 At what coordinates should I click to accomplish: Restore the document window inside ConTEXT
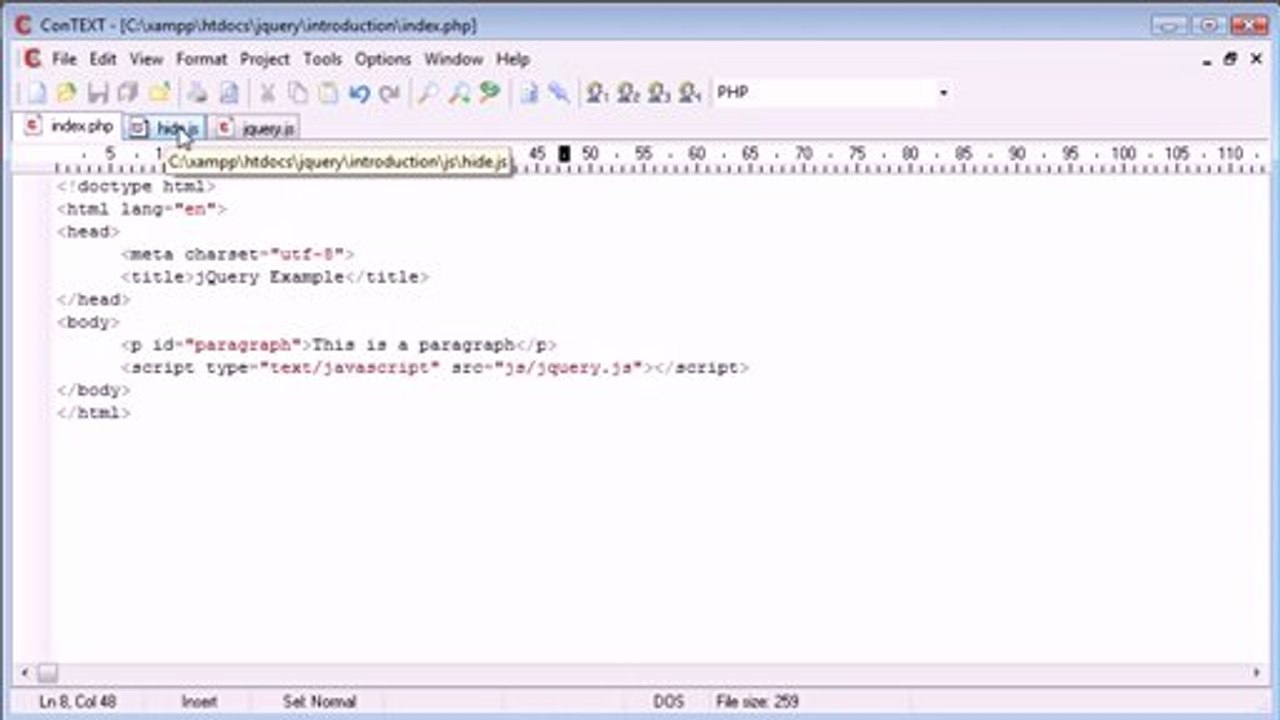[1231, 59]
